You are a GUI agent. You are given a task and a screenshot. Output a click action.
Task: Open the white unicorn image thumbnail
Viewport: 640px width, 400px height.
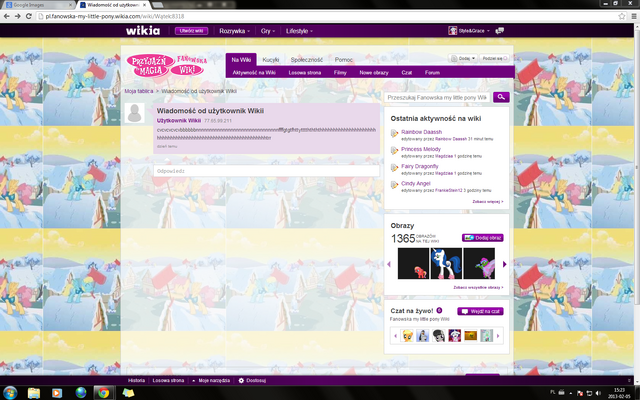(x=446, y=263)
